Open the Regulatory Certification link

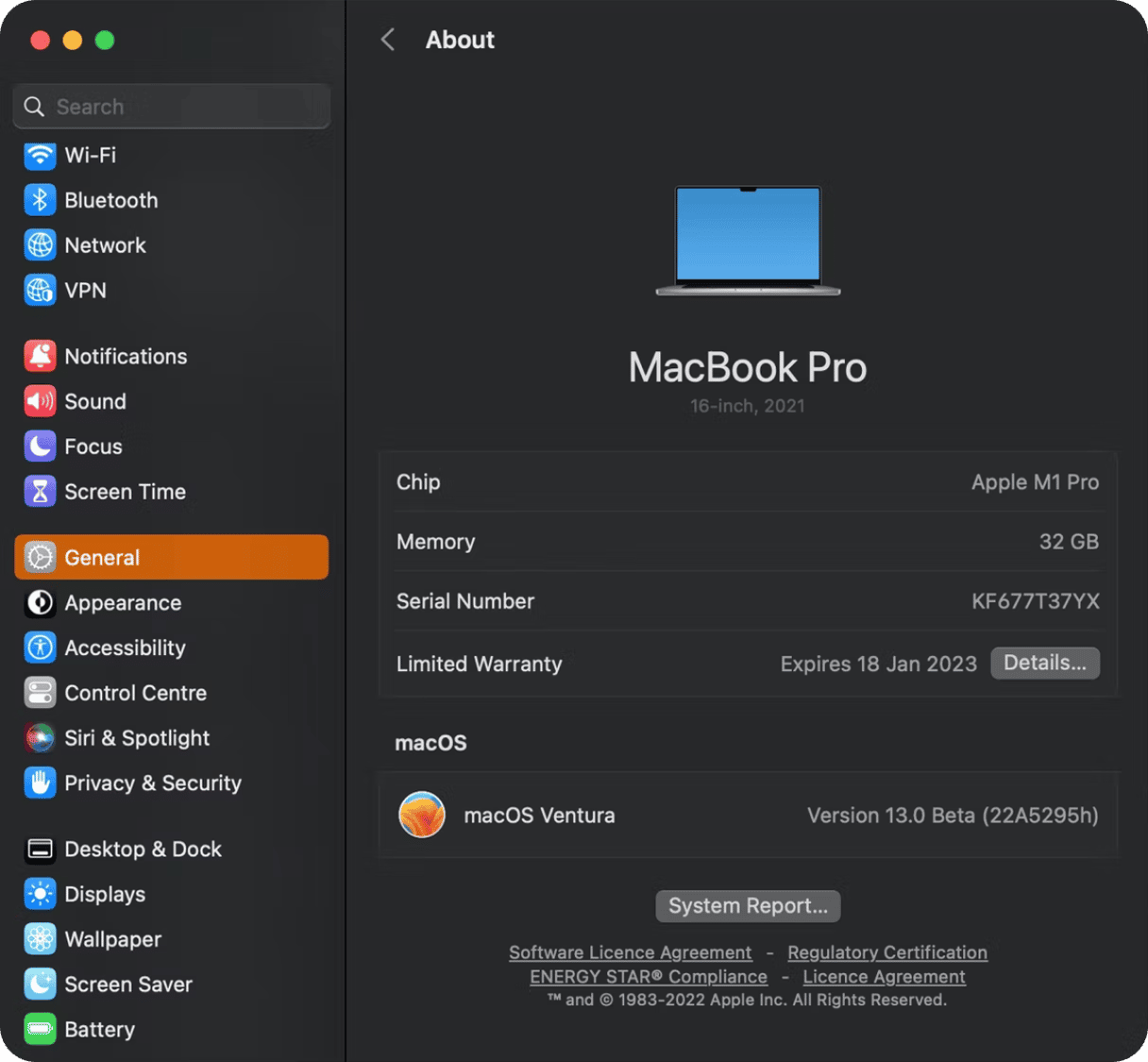(x=887, y=952)
